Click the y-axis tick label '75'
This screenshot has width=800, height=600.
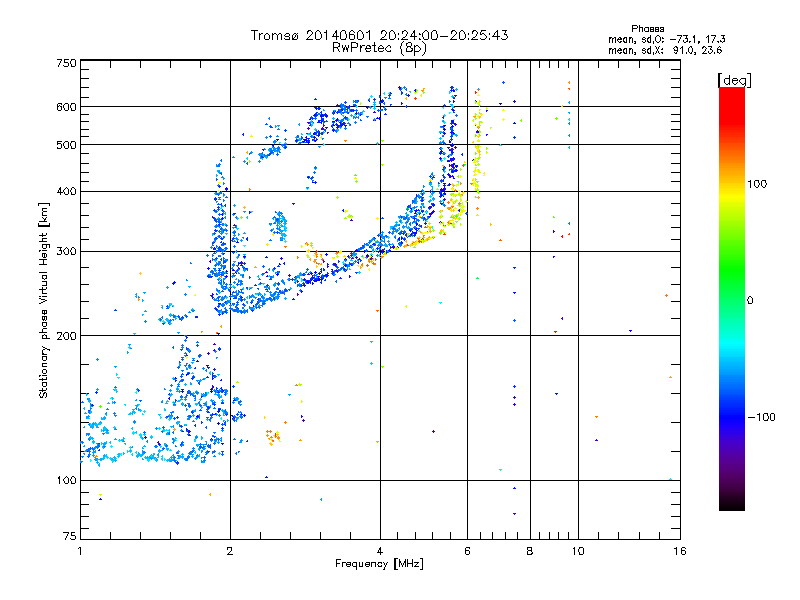(x=70, y=536)
